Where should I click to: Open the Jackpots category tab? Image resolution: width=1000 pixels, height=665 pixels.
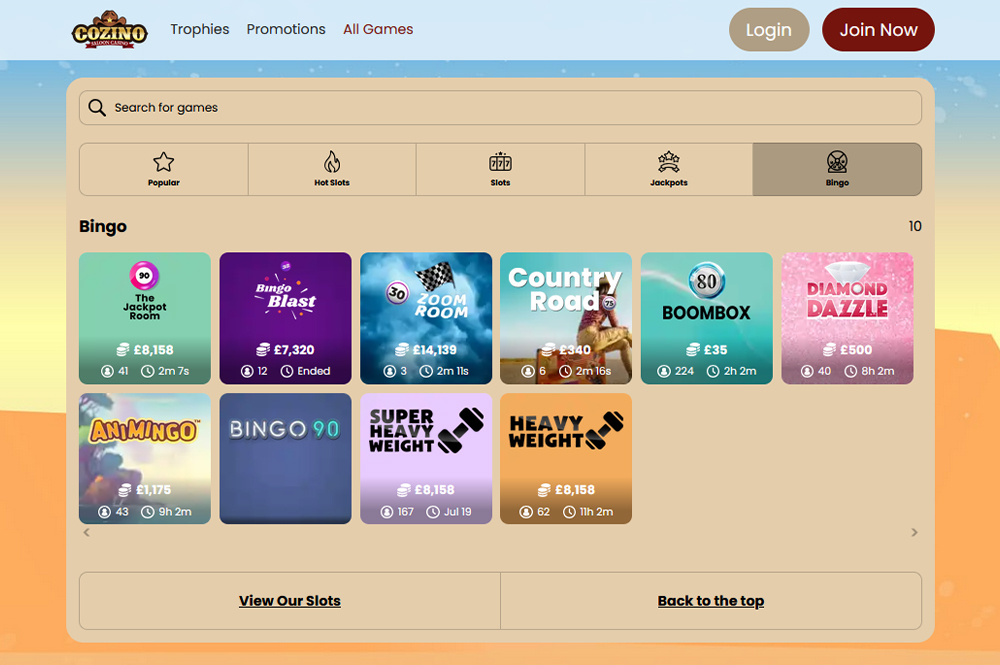click(668, 169)
